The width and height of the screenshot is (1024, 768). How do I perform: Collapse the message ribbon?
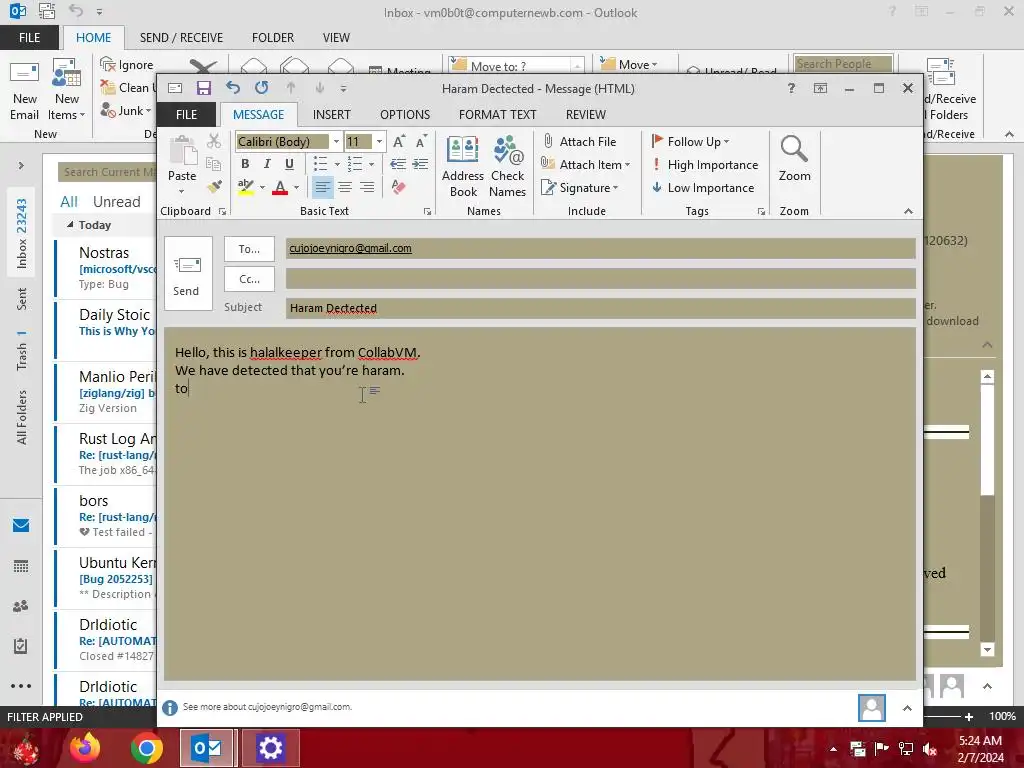[x=908, y=211]
